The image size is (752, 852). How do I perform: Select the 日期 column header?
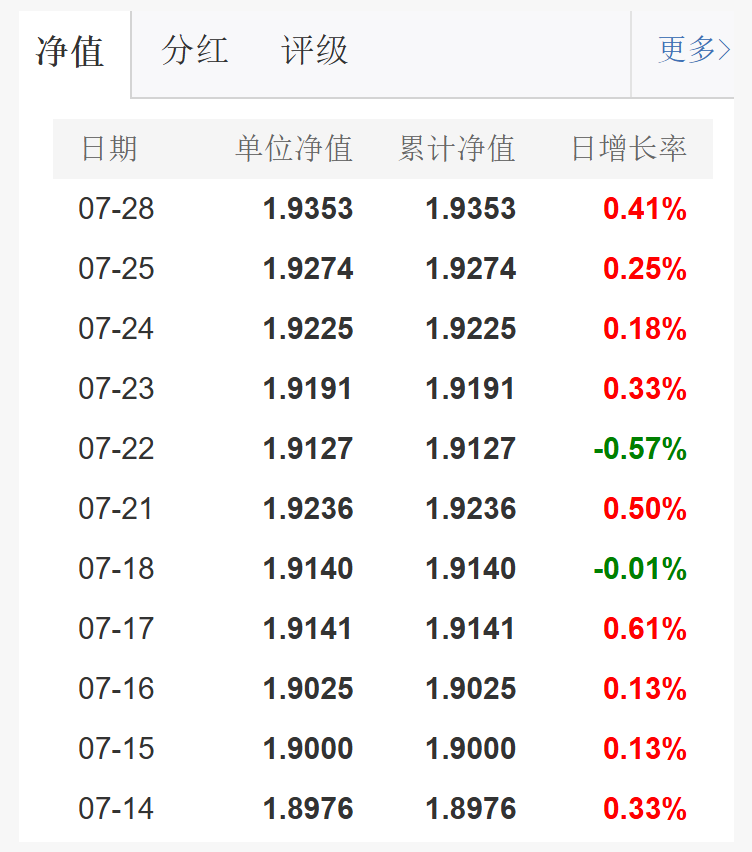tap(109, 148)
